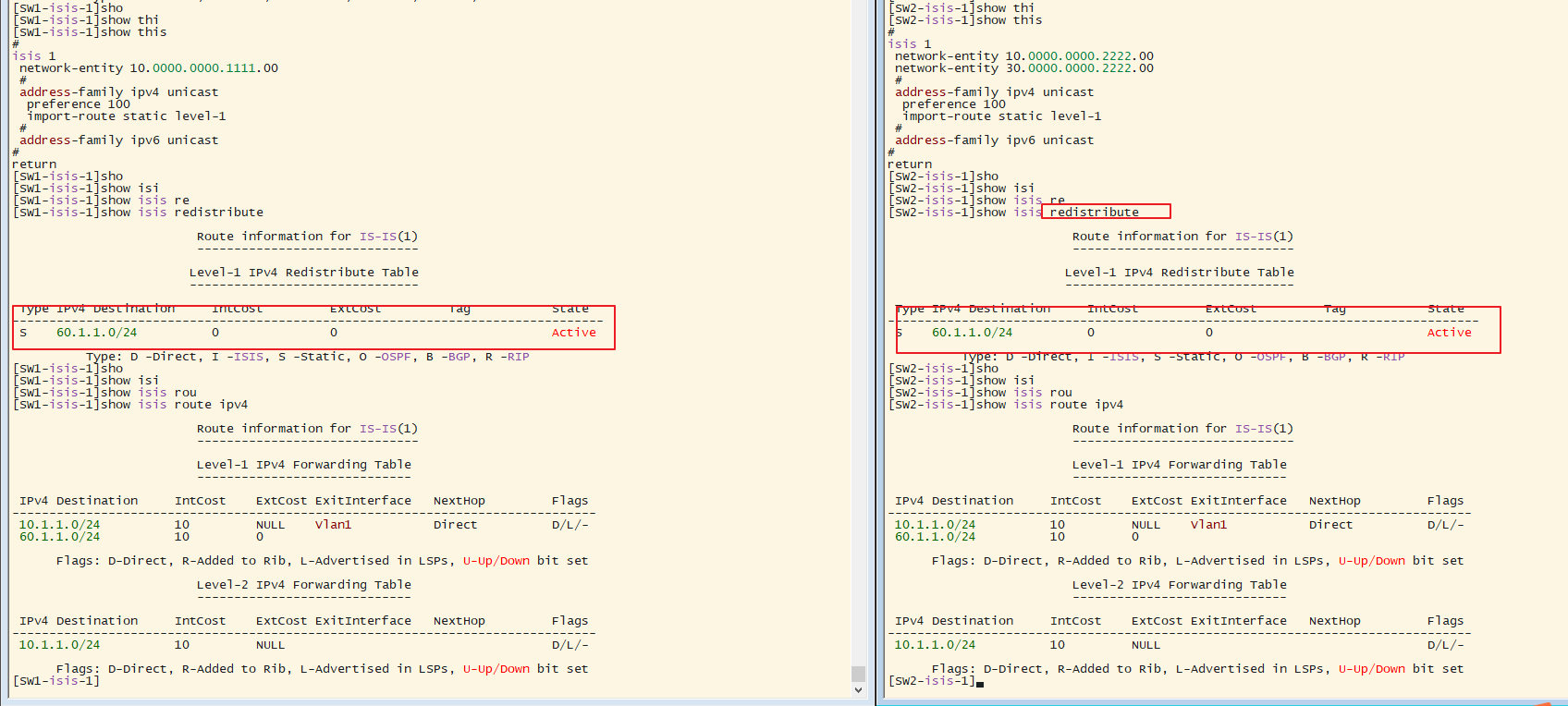Click Vlan1 exit interface in SW2 pane
Image resolution: width=1568 pixels, height=706 pixels.
1208,525
